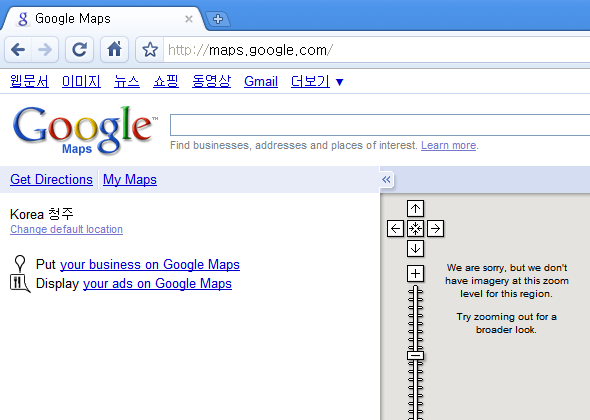The height and width of the screenshot is (420, 590).
Task: Select the Google Maps browser tab
Action: 103,19
